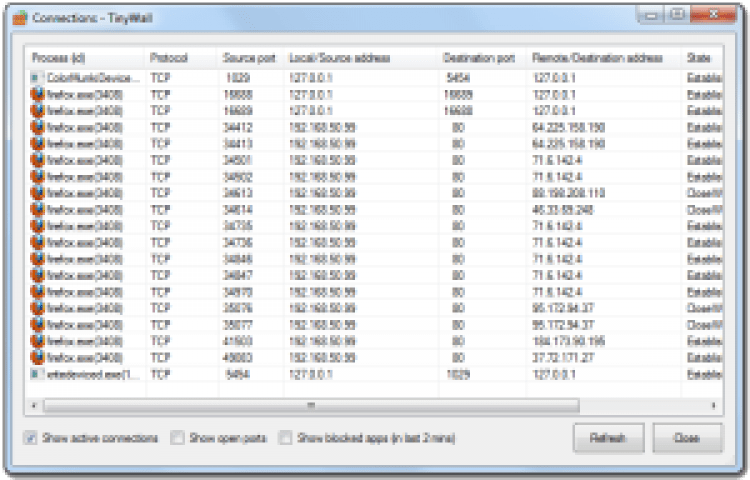Sort by the Source port column header

250,58
